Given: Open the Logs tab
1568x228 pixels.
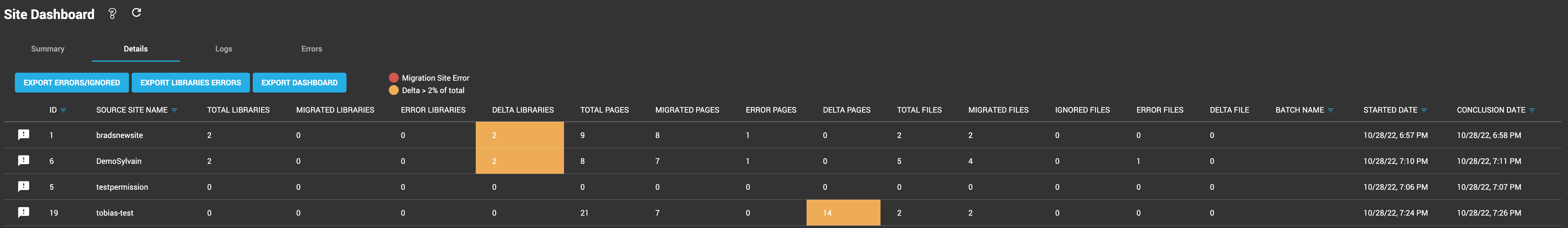Looking at the screenshot, I should point(223,49).
